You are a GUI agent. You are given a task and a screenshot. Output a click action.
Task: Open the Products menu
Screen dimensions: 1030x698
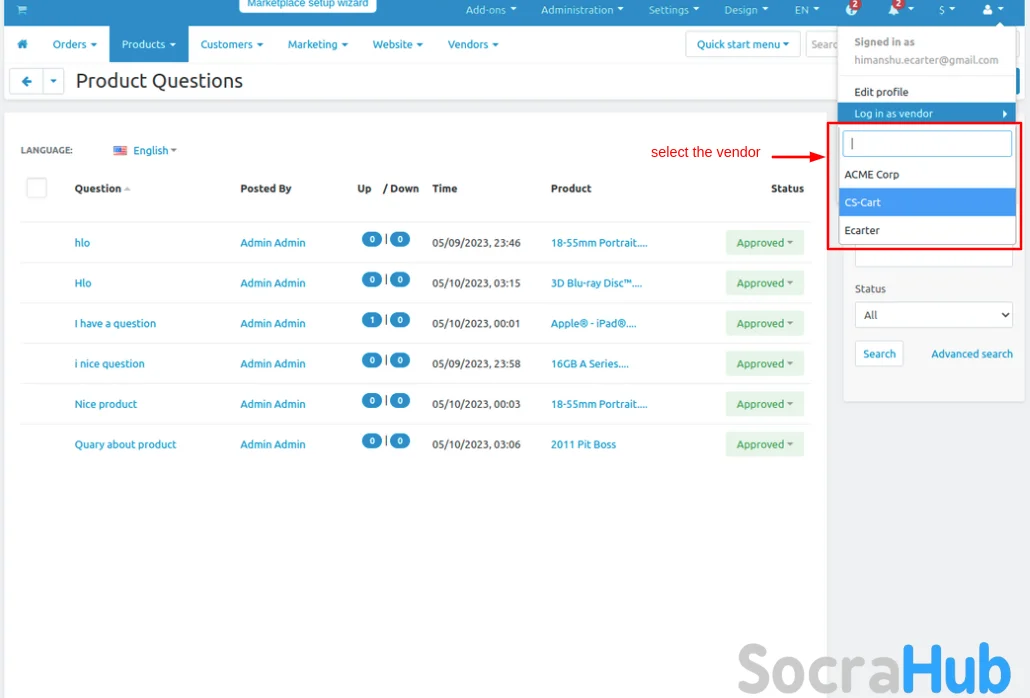coord(148,45)
